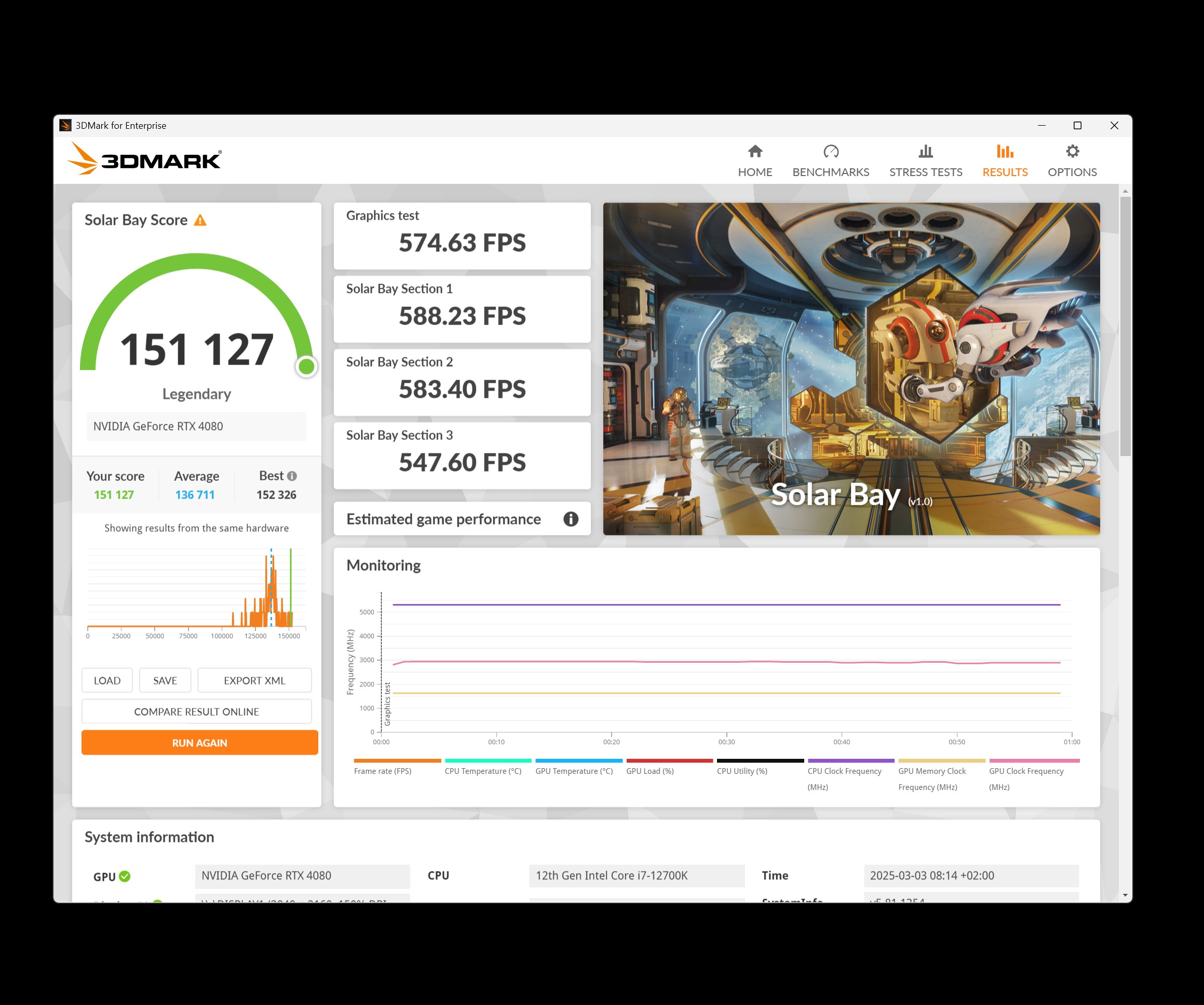Click the EXPORT XML button
This screenshot has height=1005, width=1204.
coord(254,680)
